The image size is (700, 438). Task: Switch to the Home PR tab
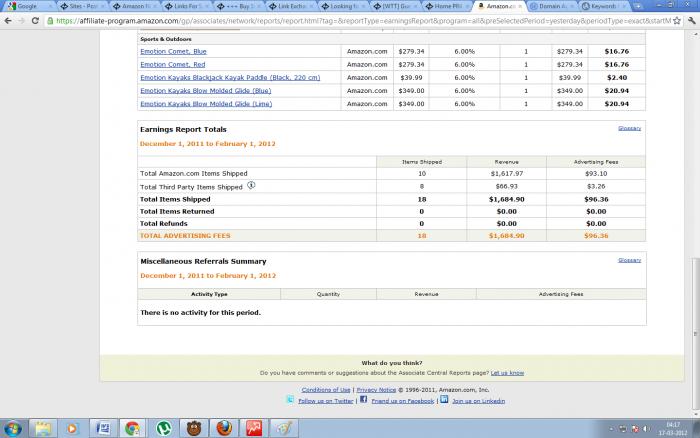[x=447, y=6]
